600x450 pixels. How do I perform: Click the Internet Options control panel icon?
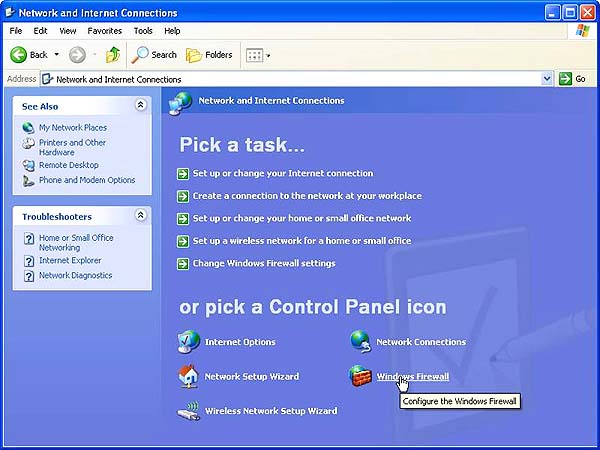click(189, 341)
